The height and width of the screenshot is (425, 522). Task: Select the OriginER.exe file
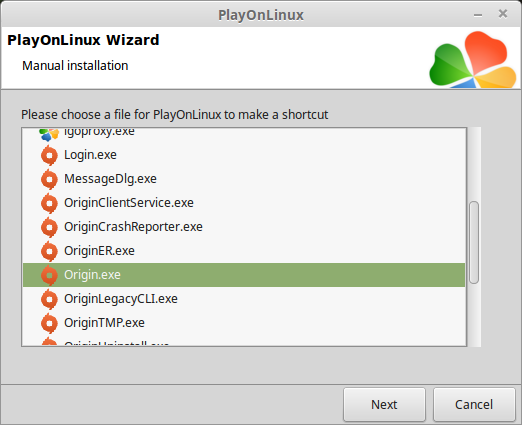(x=244, y=251)
